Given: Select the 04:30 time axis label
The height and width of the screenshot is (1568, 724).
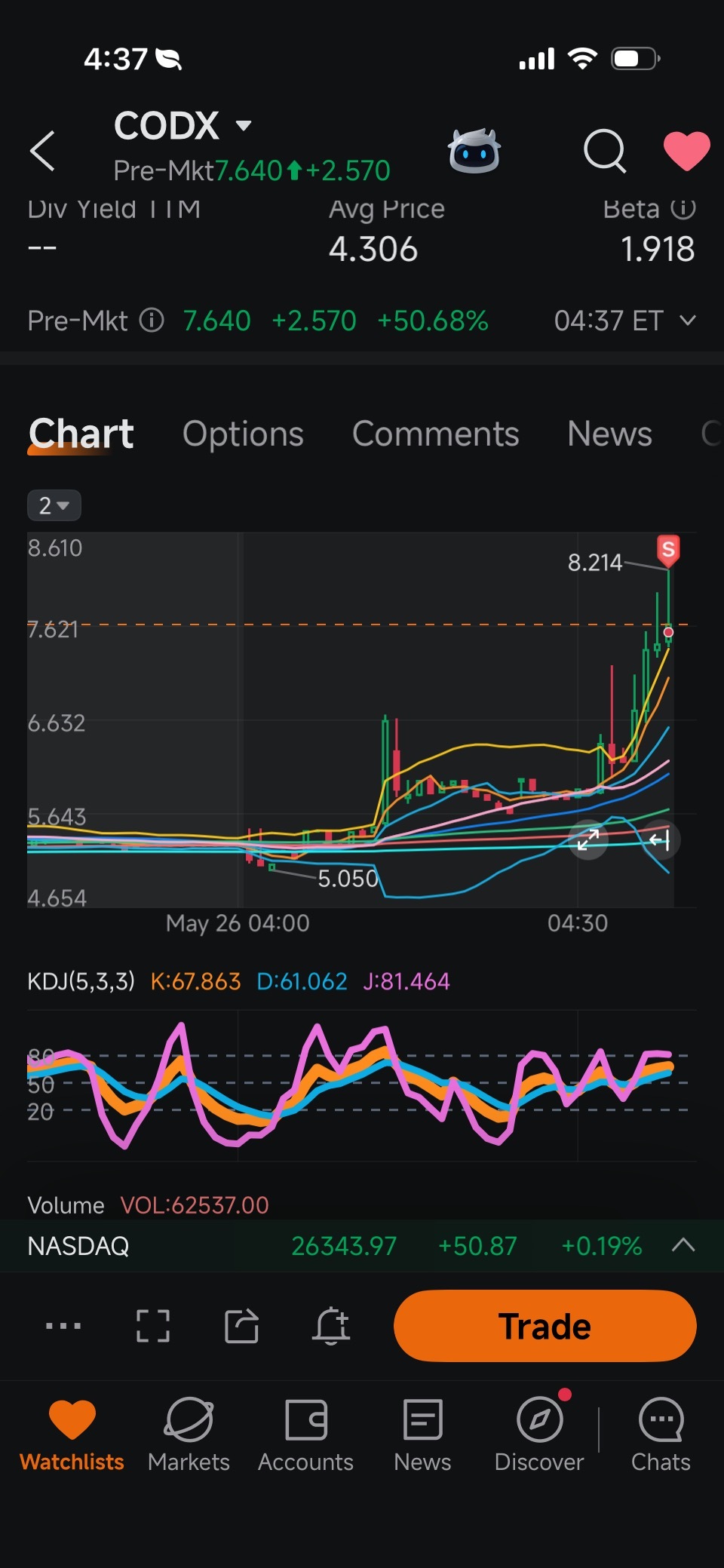Looking at the screenshot, I should [x=578, y=923].
